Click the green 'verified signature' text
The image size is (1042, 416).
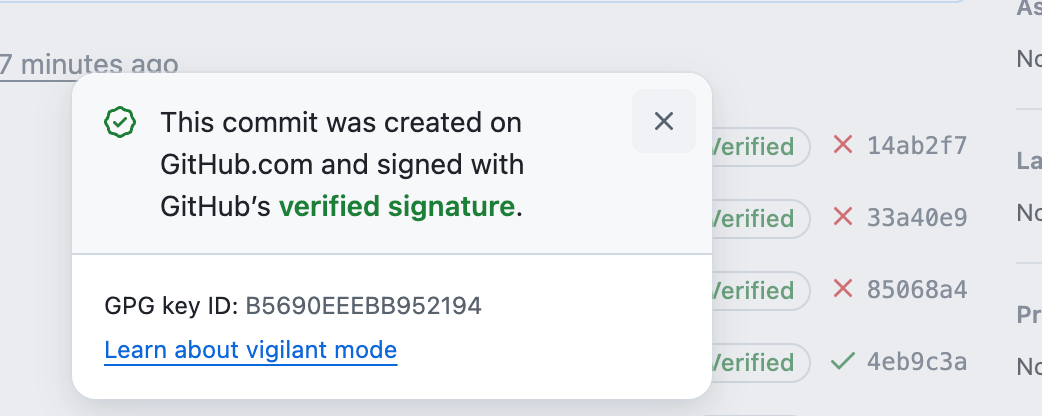pos(397,207)
